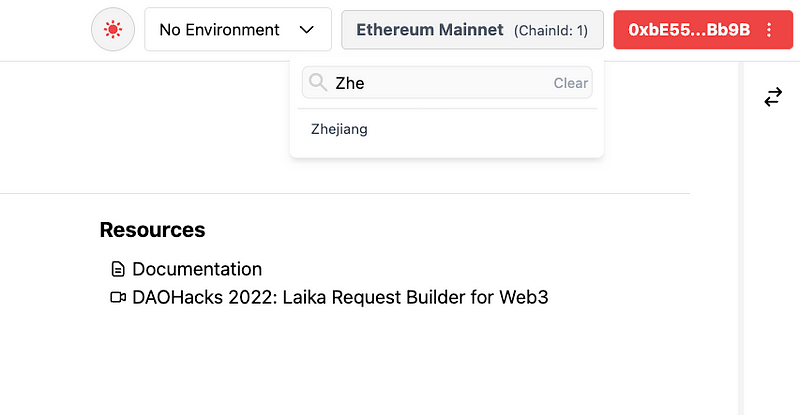Click the swap arrows icon
This screenshot has width=800, height=415.
point(773,97)
